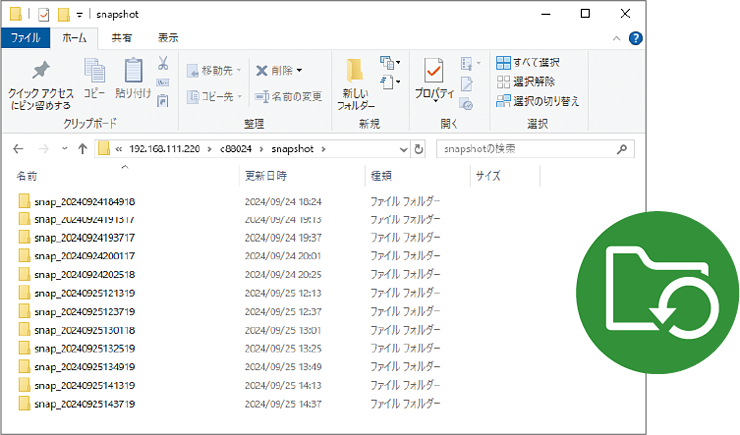Click the search magnifier icon

[622, 149]
